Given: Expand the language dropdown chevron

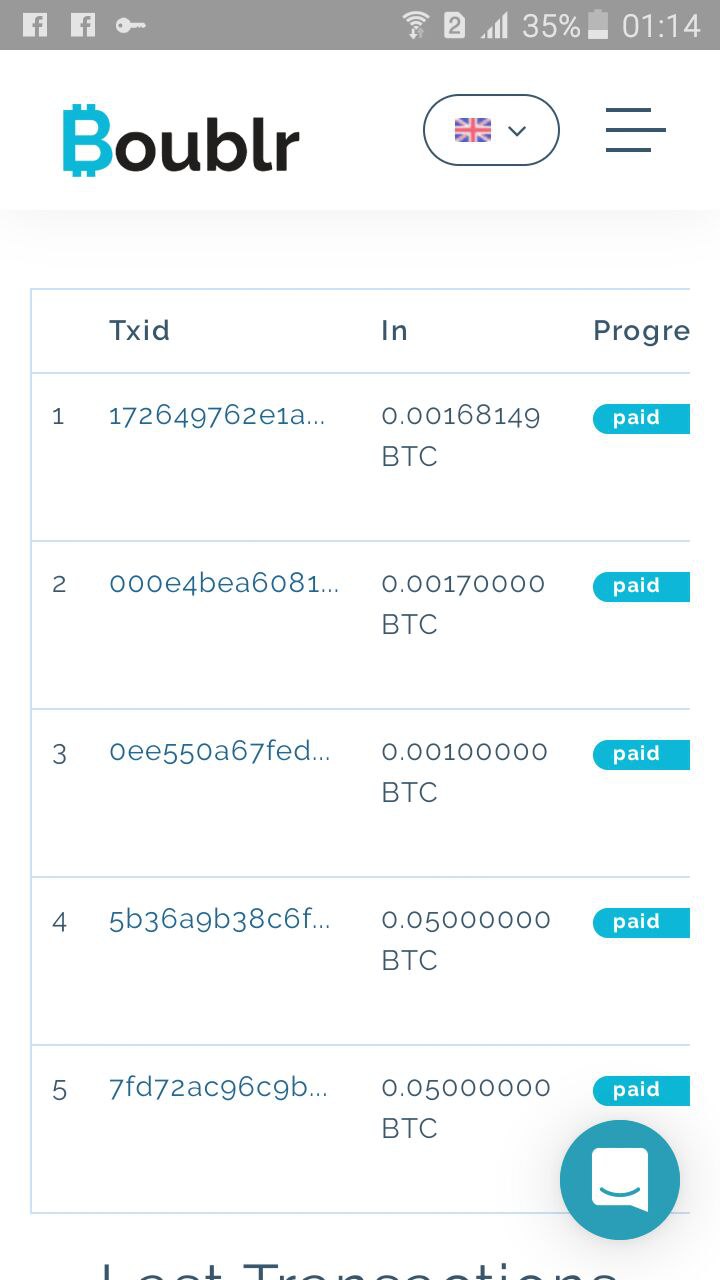Looking at the screenshot, I should [x=517, y=131].
